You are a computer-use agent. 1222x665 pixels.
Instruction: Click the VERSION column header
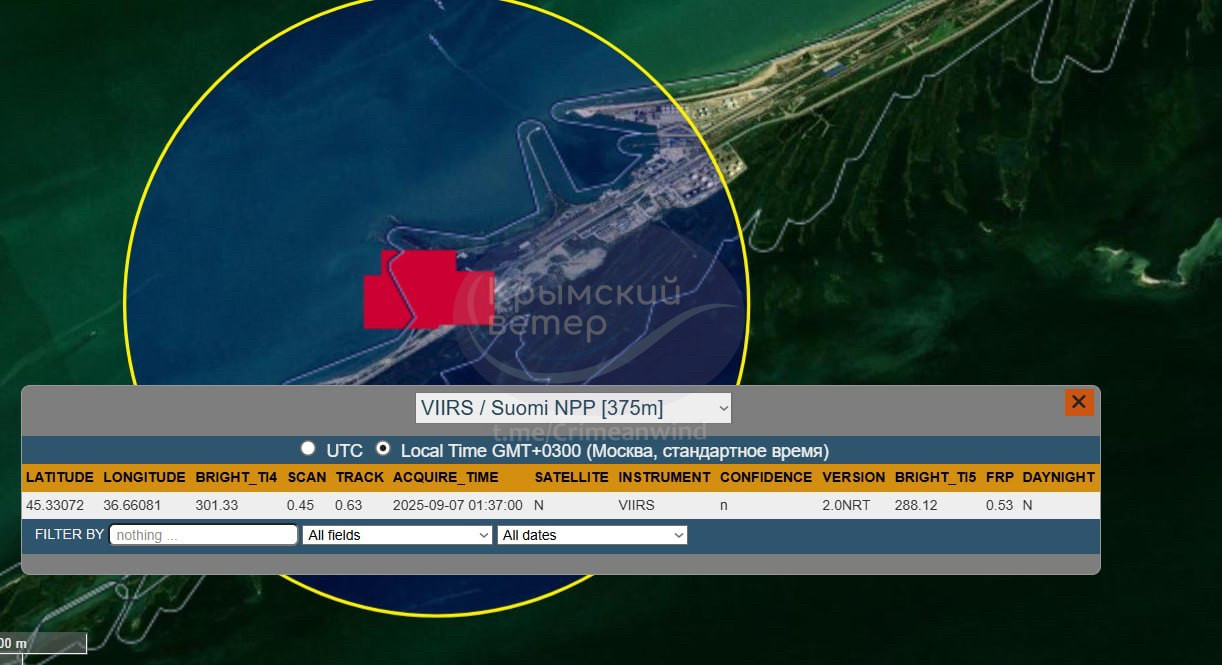[x=853, y=477]
